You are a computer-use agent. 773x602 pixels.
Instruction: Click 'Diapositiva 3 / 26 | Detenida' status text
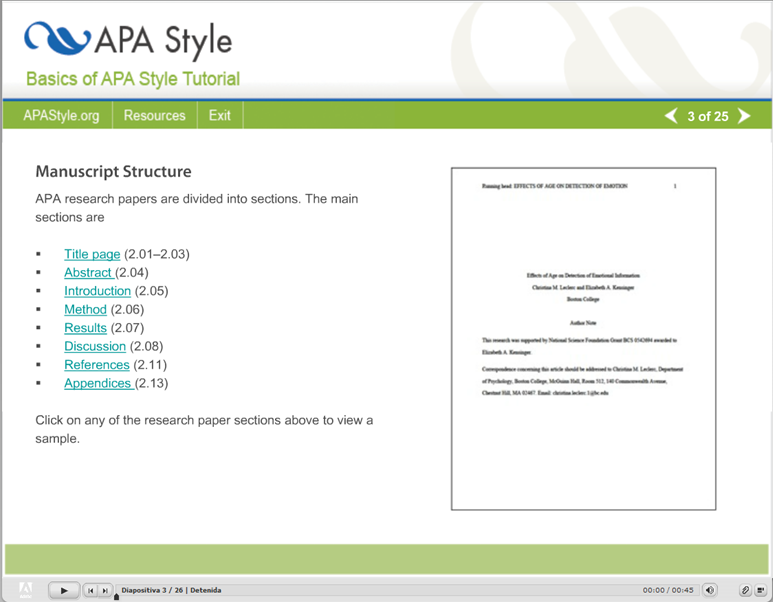[x=171, y=590]
